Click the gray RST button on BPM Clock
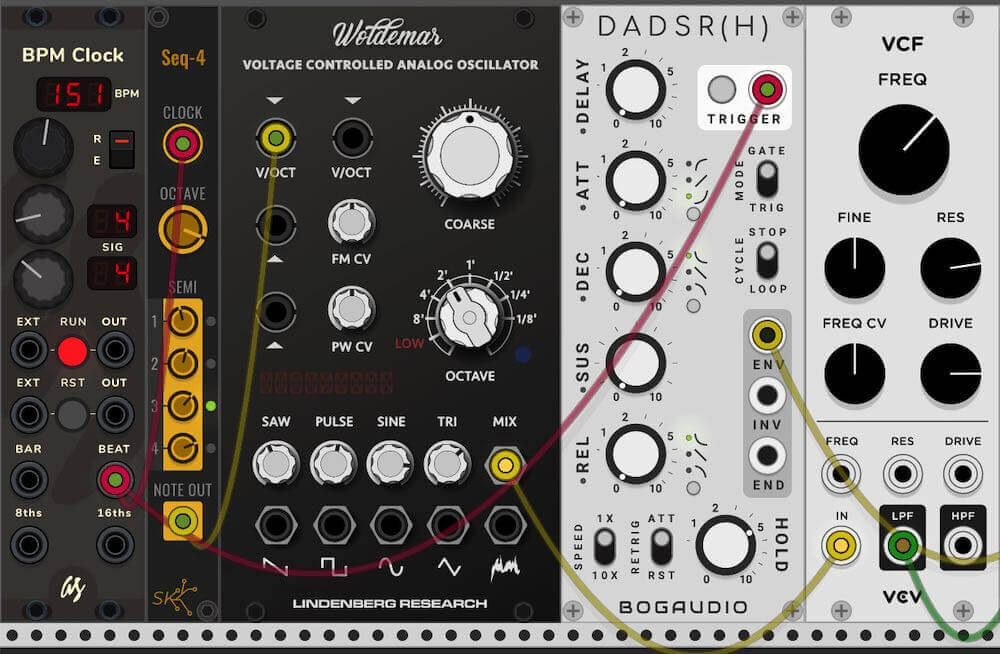Image resolution: width=1000 pixels, height=654 pixels. [72, 415]
